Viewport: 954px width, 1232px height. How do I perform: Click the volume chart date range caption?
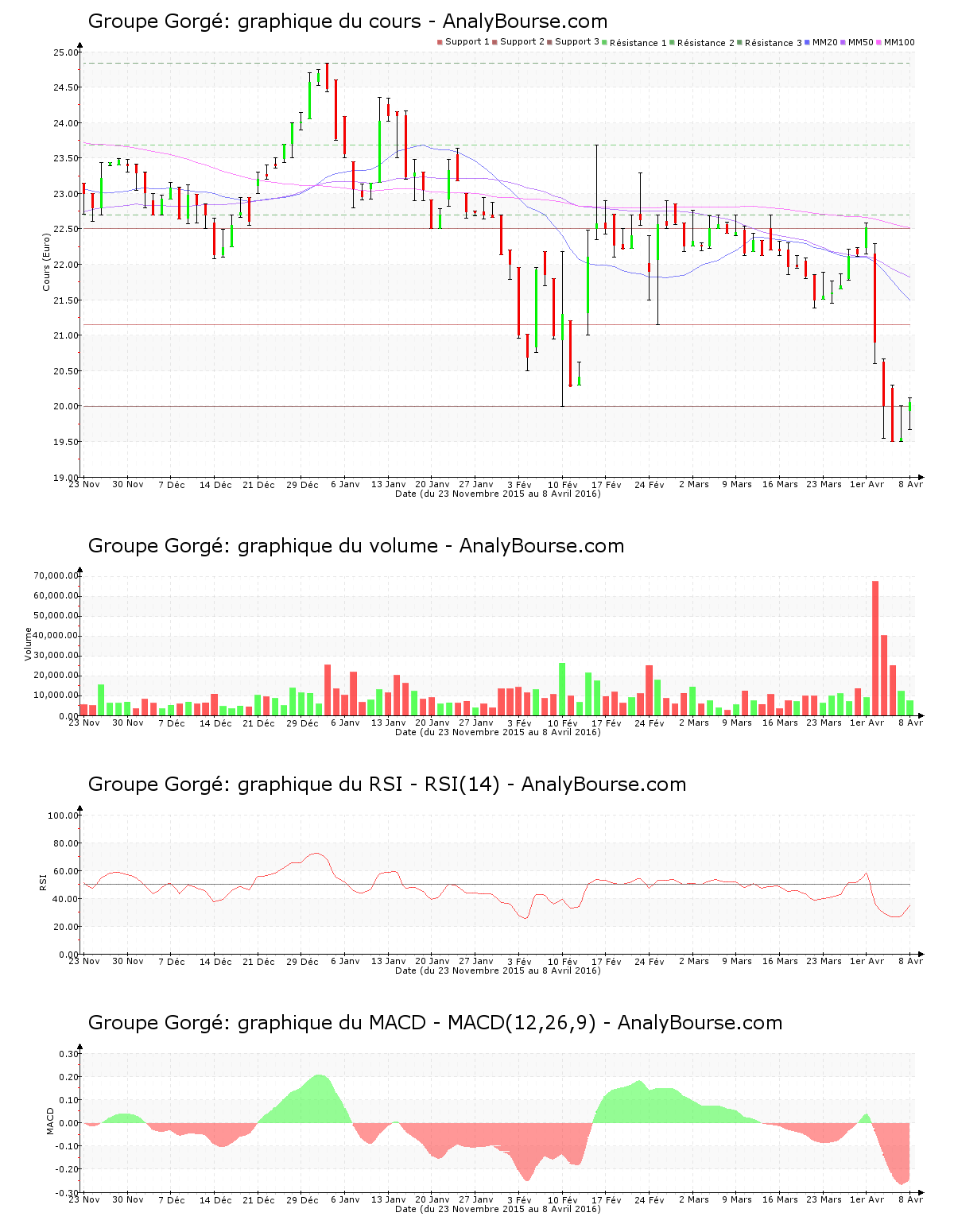click(x=498, y=732)
